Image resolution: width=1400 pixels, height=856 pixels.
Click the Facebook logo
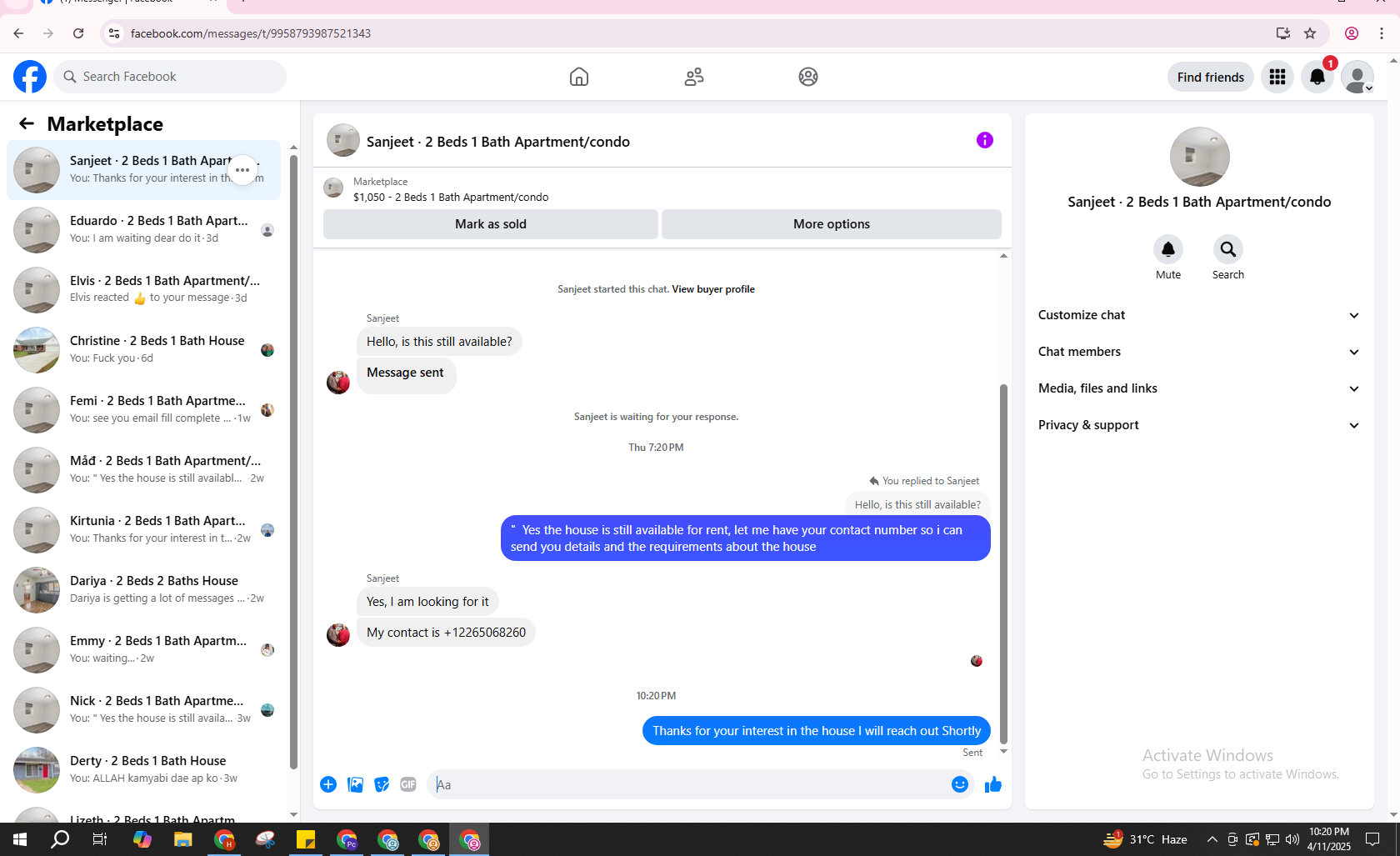click(30, 77)
